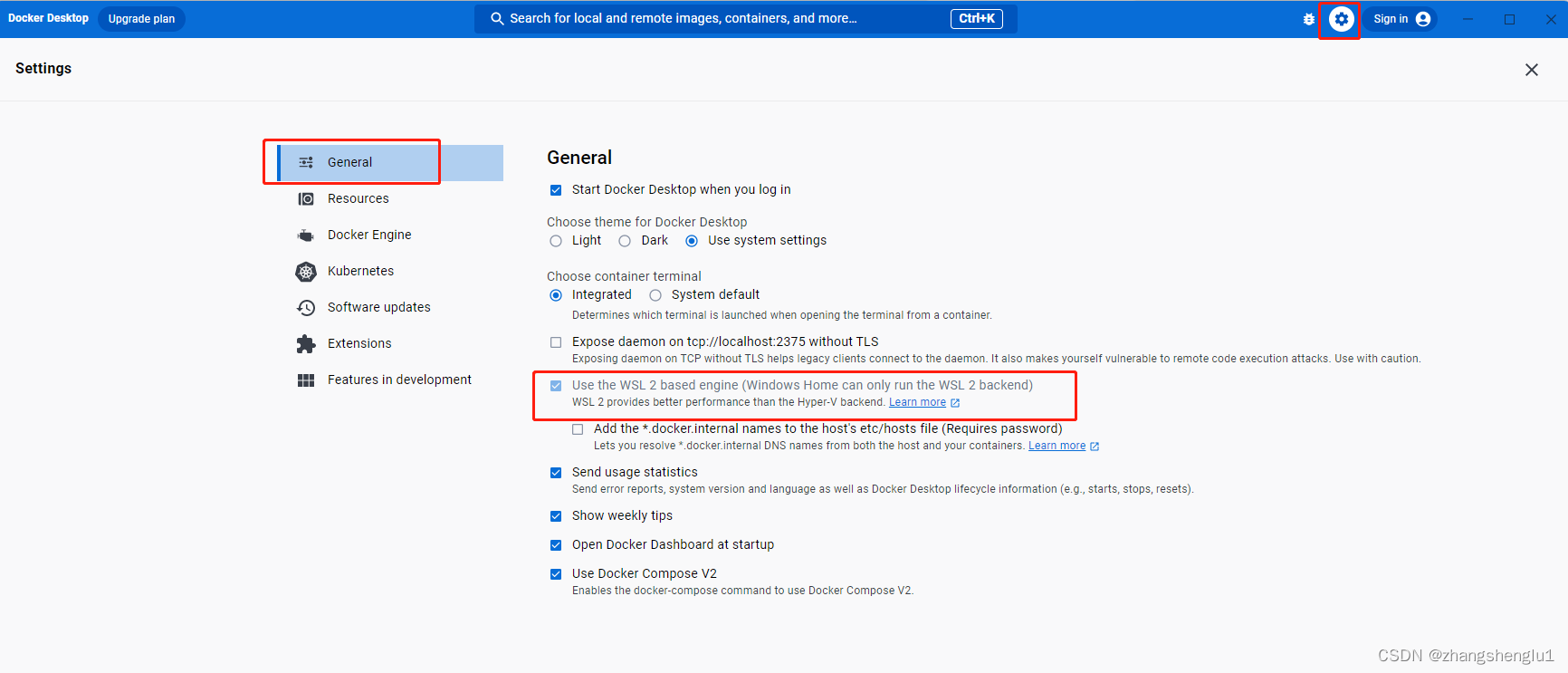Open the troubleshoot bug icon

coord(1308,19)
